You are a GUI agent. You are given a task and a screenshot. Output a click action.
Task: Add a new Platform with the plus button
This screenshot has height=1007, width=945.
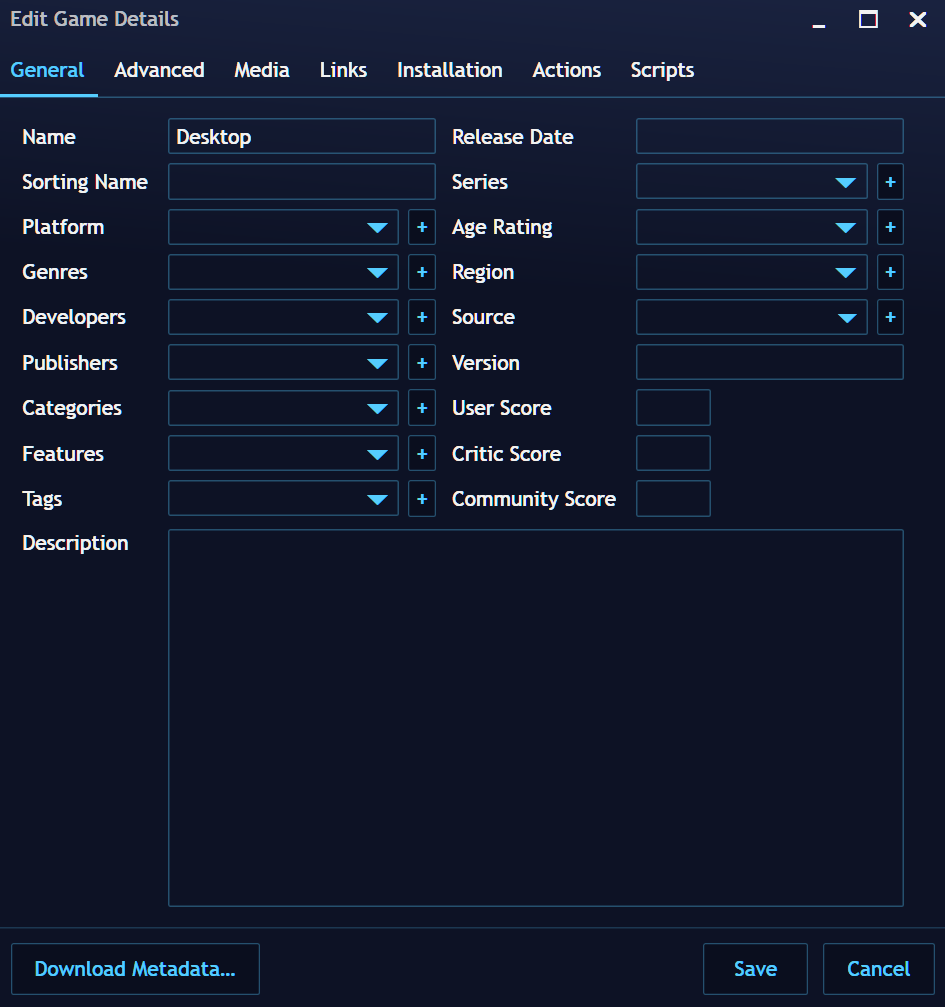coord(421,227)
